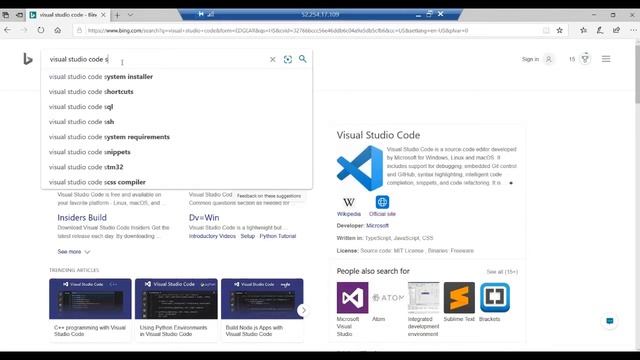Click the browser Back arrow

(8, 30)
